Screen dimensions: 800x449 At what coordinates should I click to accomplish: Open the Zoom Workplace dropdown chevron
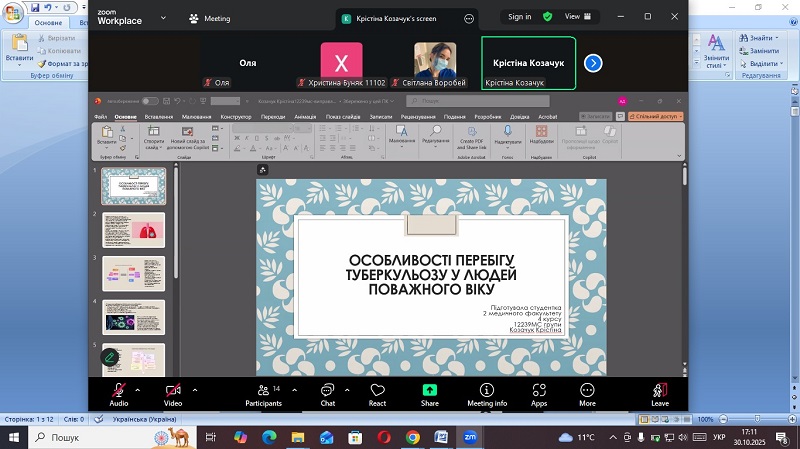[164, 19]
